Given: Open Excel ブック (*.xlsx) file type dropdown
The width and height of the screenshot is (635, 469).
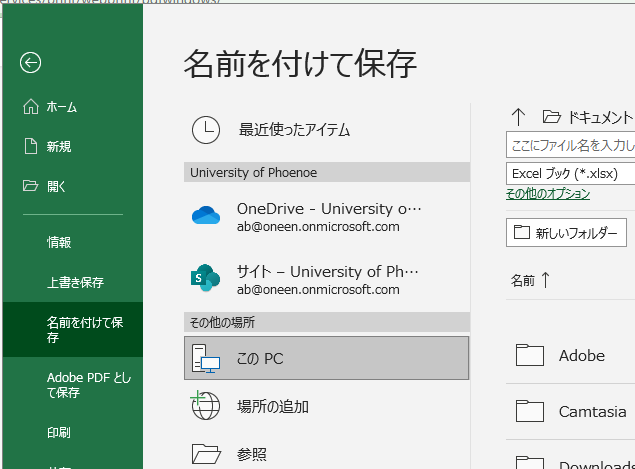Looking at the screenshot, I should coord(571,173).
